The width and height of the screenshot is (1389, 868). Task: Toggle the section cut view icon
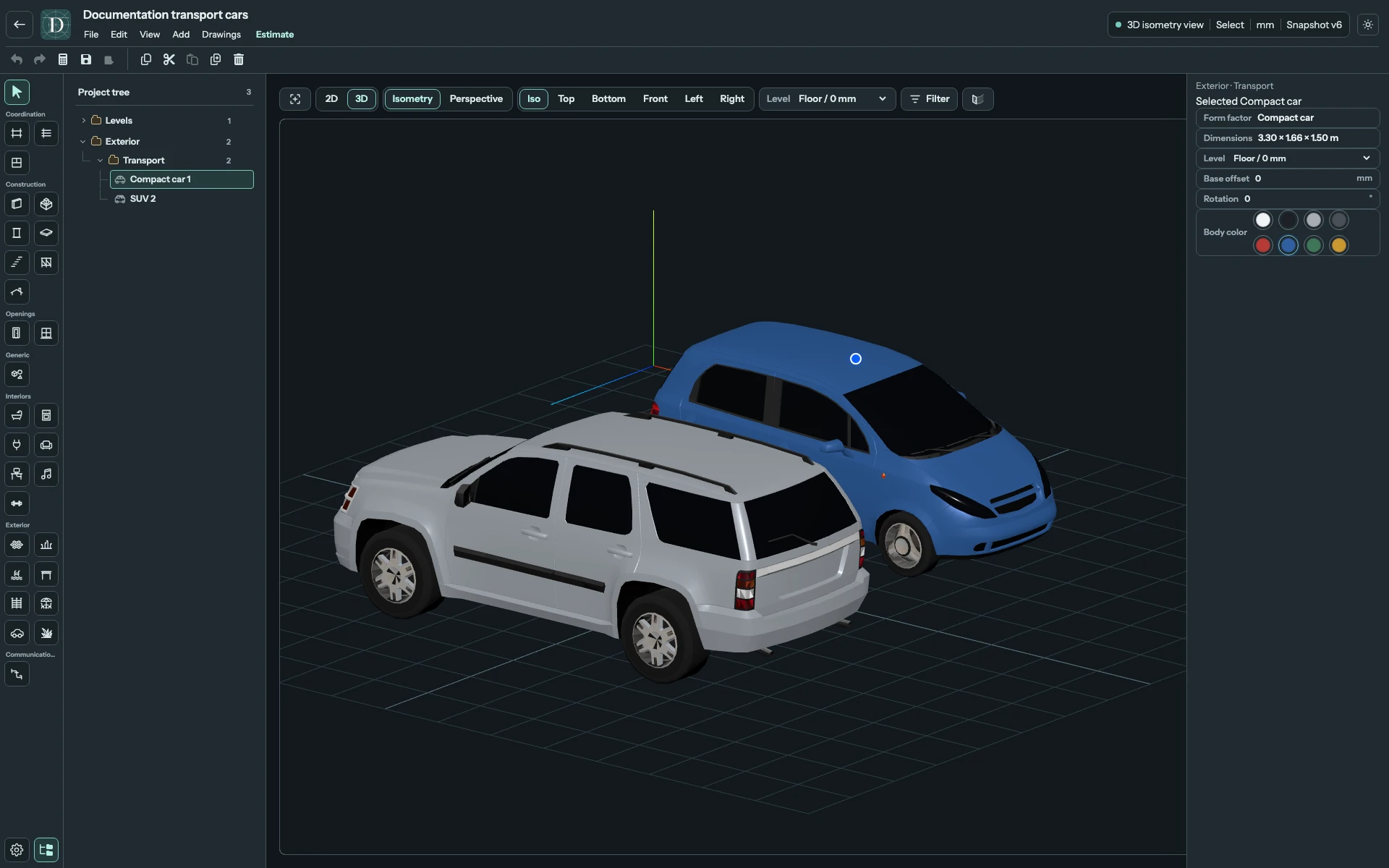coord(978,99)
